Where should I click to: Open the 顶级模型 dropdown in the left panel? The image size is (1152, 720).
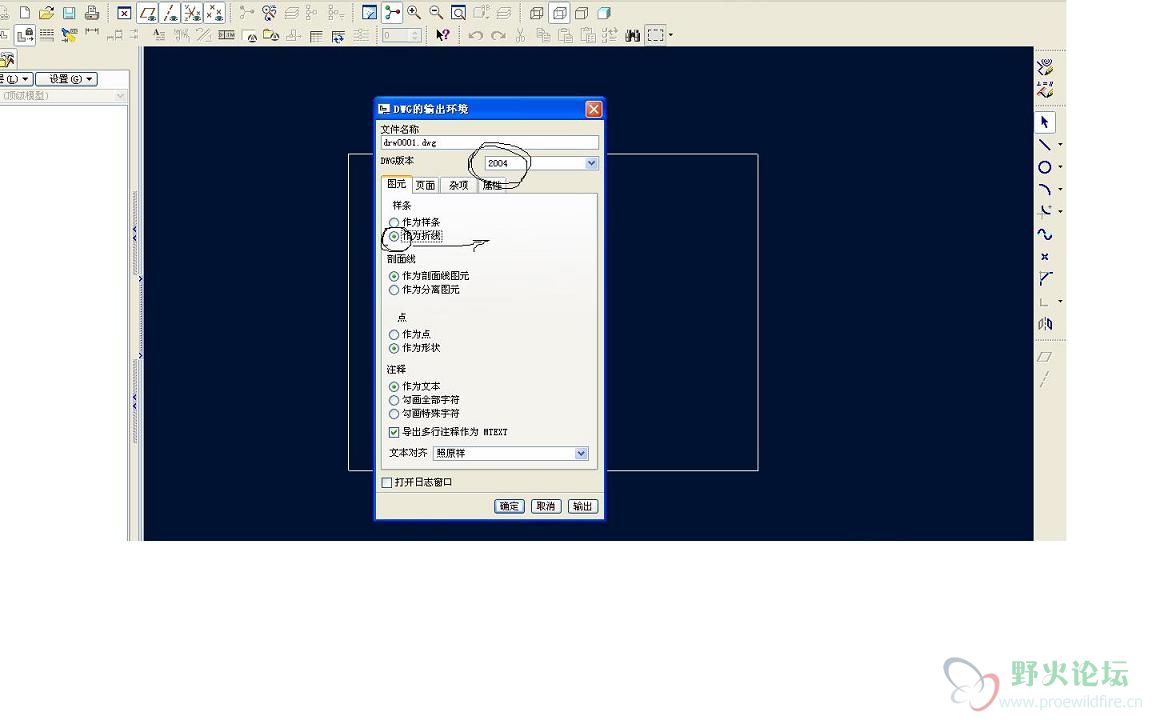tap(63, 96)
